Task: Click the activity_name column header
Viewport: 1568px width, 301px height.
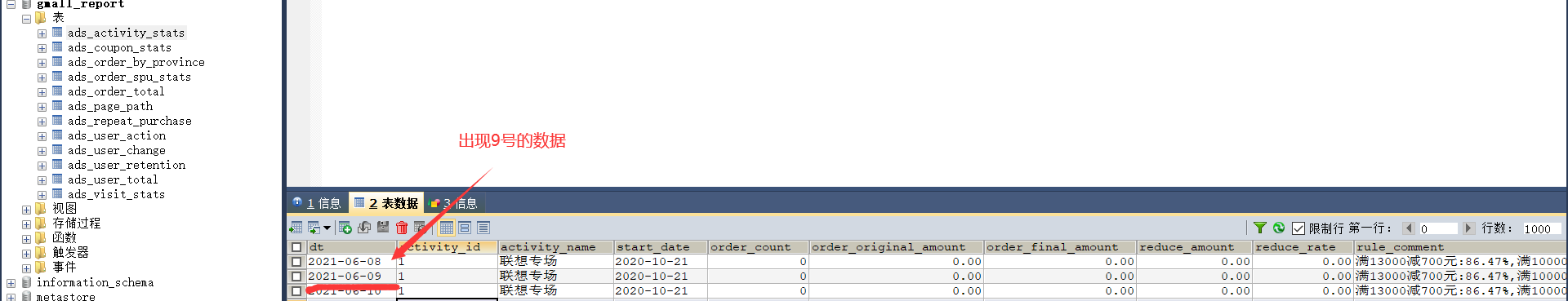Action: [556, 247]
